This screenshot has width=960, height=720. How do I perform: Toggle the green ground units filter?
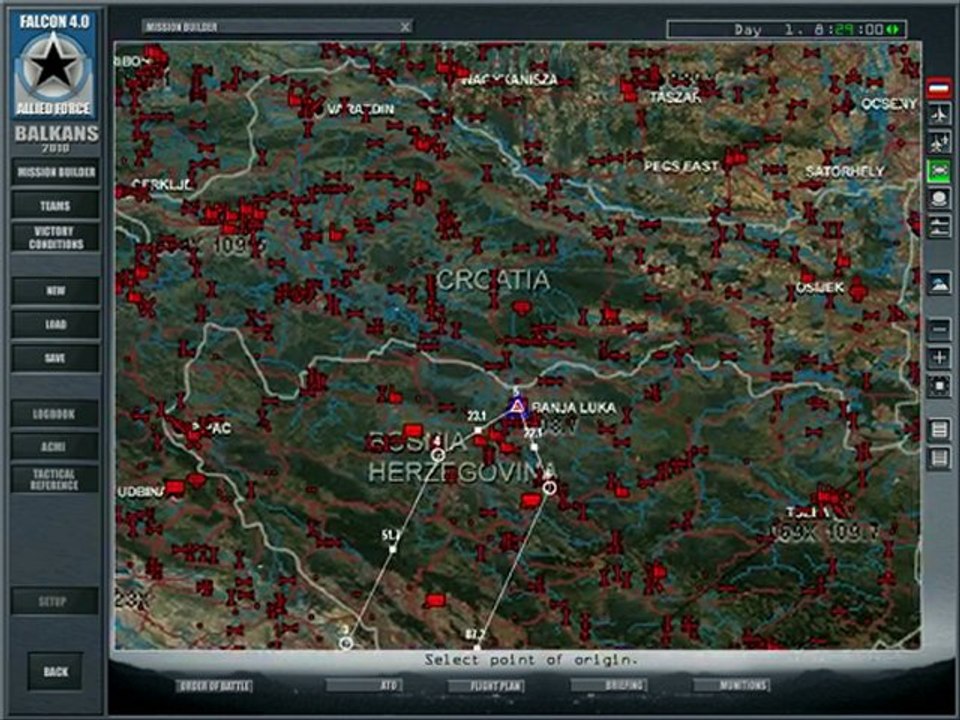coord(939,170)
